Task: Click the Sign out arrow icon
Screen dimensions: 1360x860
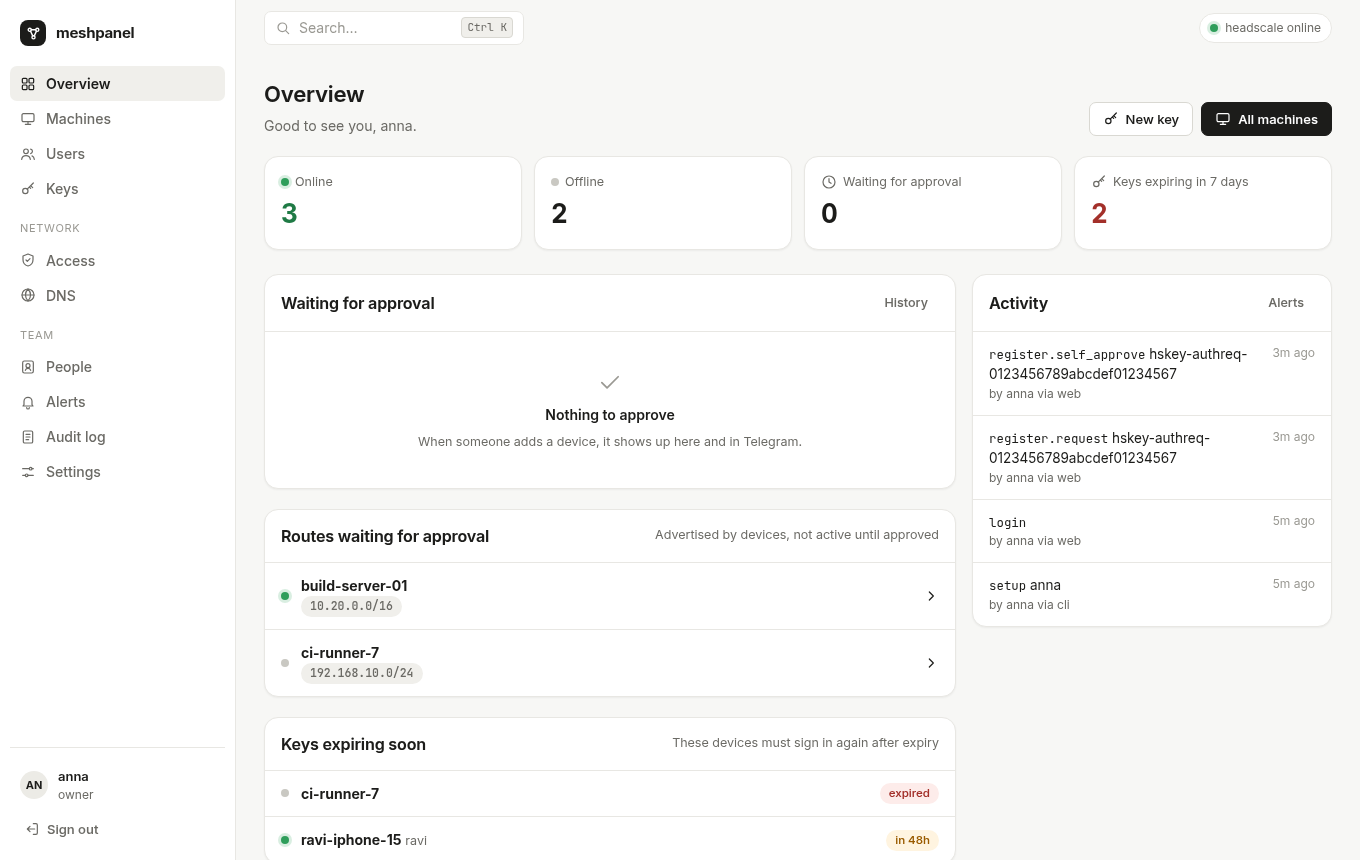Action: pyautogui.click(x=32, y=829)
